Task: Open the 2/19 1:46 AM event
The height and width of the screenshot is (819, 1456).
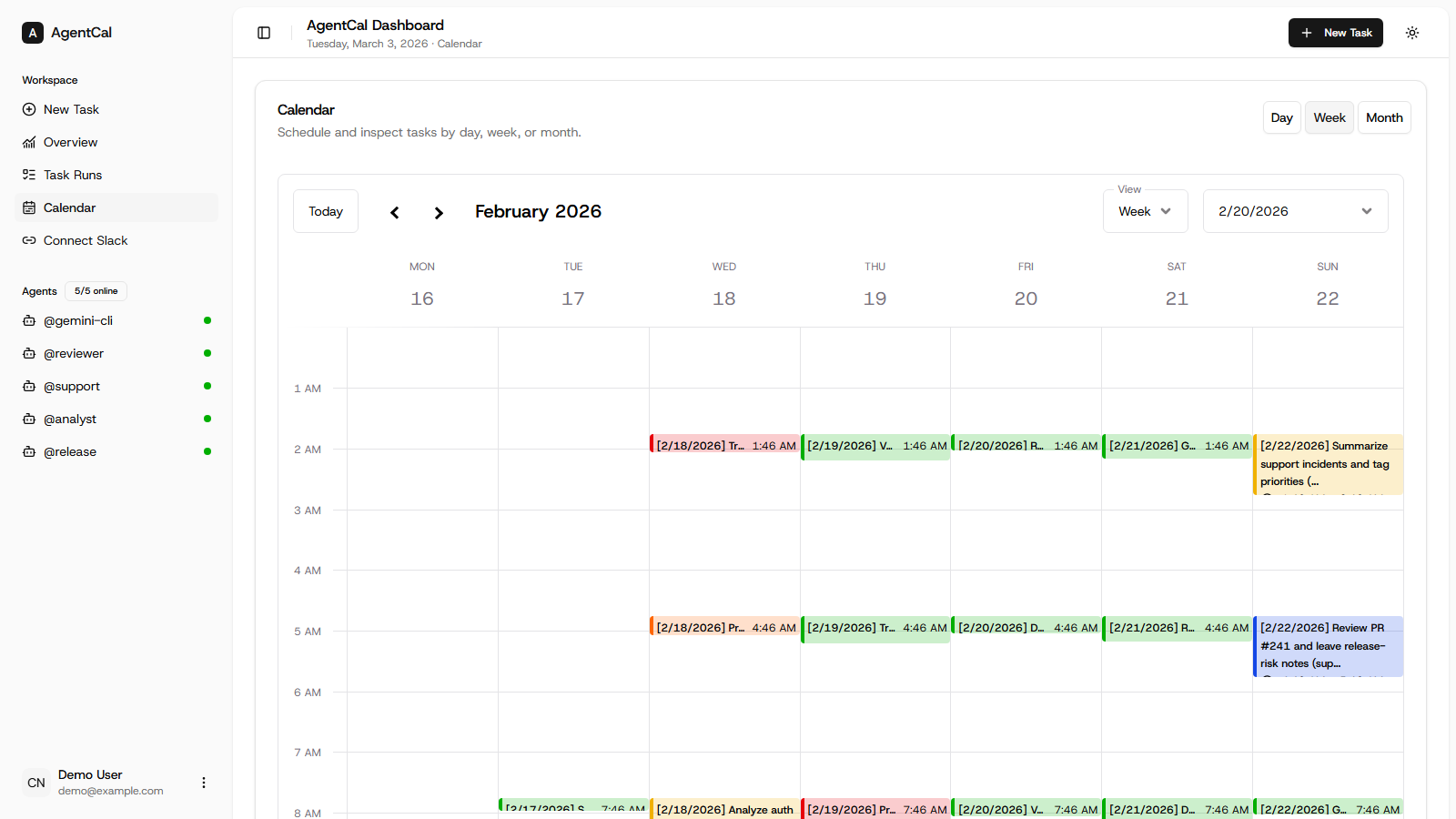Action: [x=875, y=447]
